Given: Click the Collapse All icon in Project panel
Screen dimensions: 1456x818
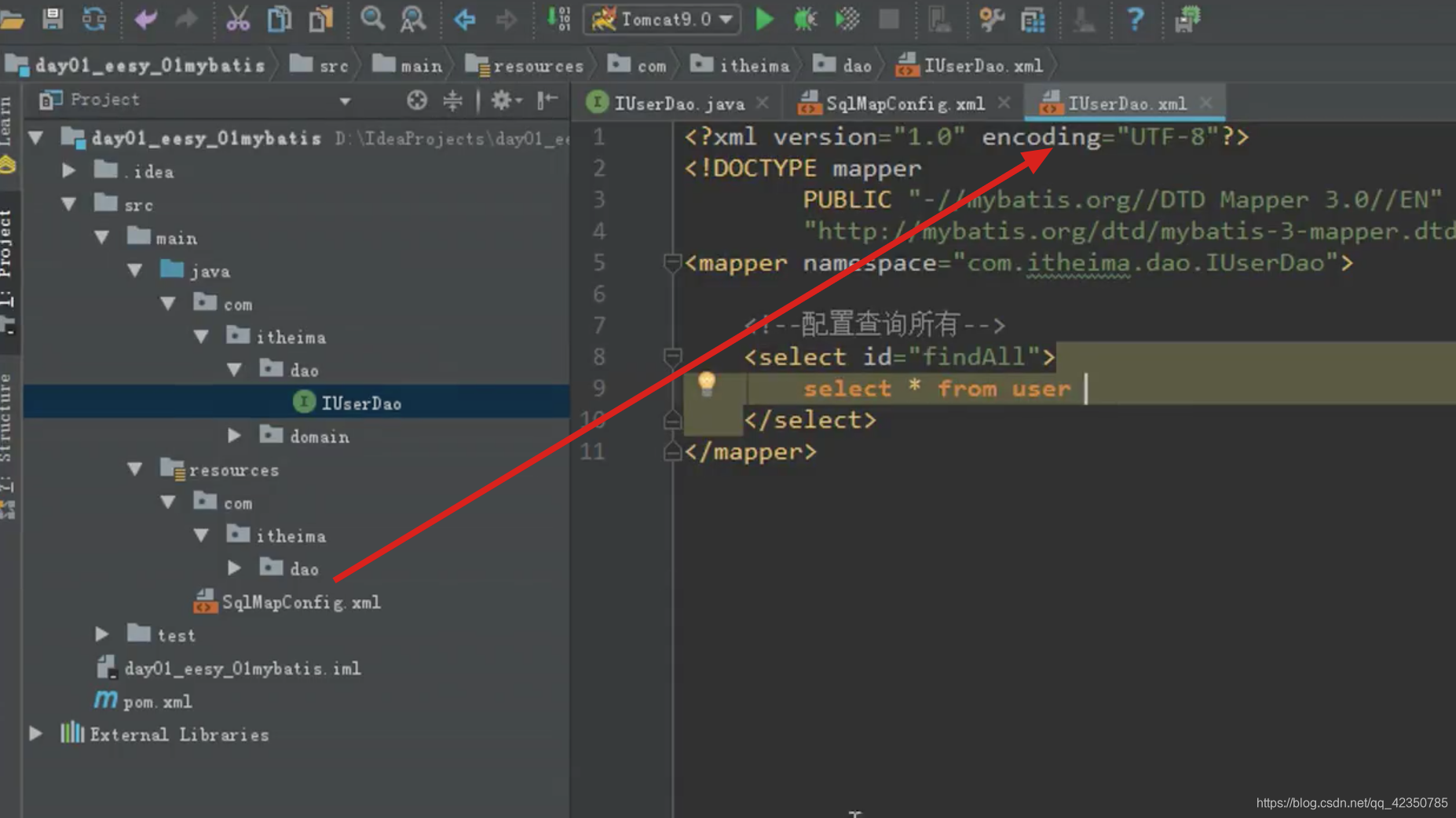Looking at the screenshot, I should click(x=453, y=100).
